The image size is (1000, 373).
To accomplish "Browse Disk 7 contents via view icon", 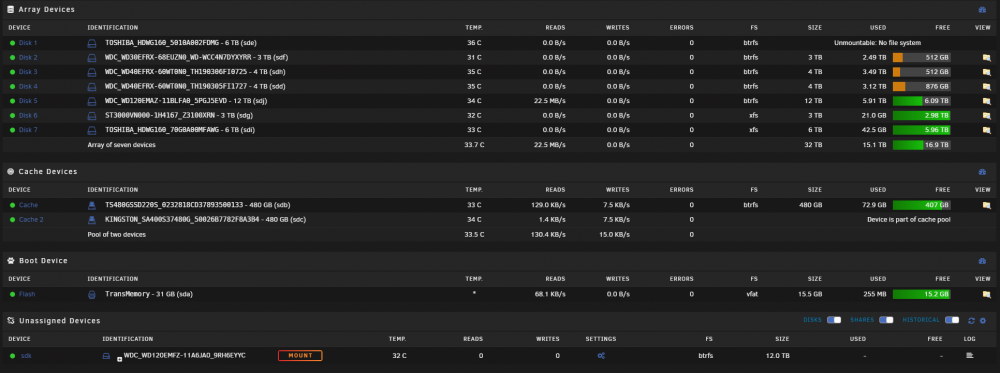I will coord(986,130).
